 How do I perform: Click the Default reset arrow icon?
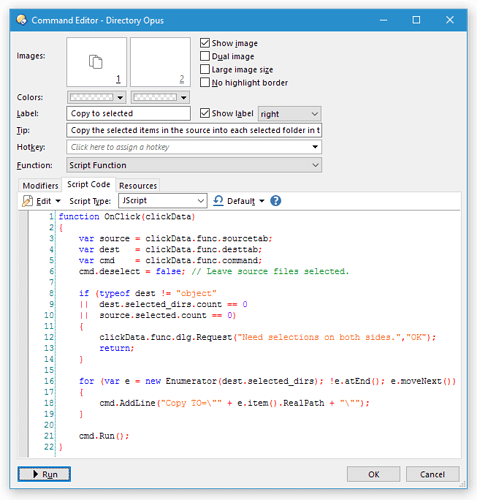(218, 201)
